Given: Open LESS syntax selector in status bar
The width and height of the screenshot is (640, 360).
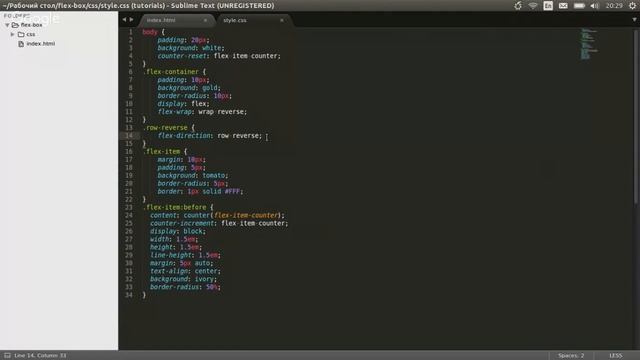Looking at the screenshot, I should point(616,356).
